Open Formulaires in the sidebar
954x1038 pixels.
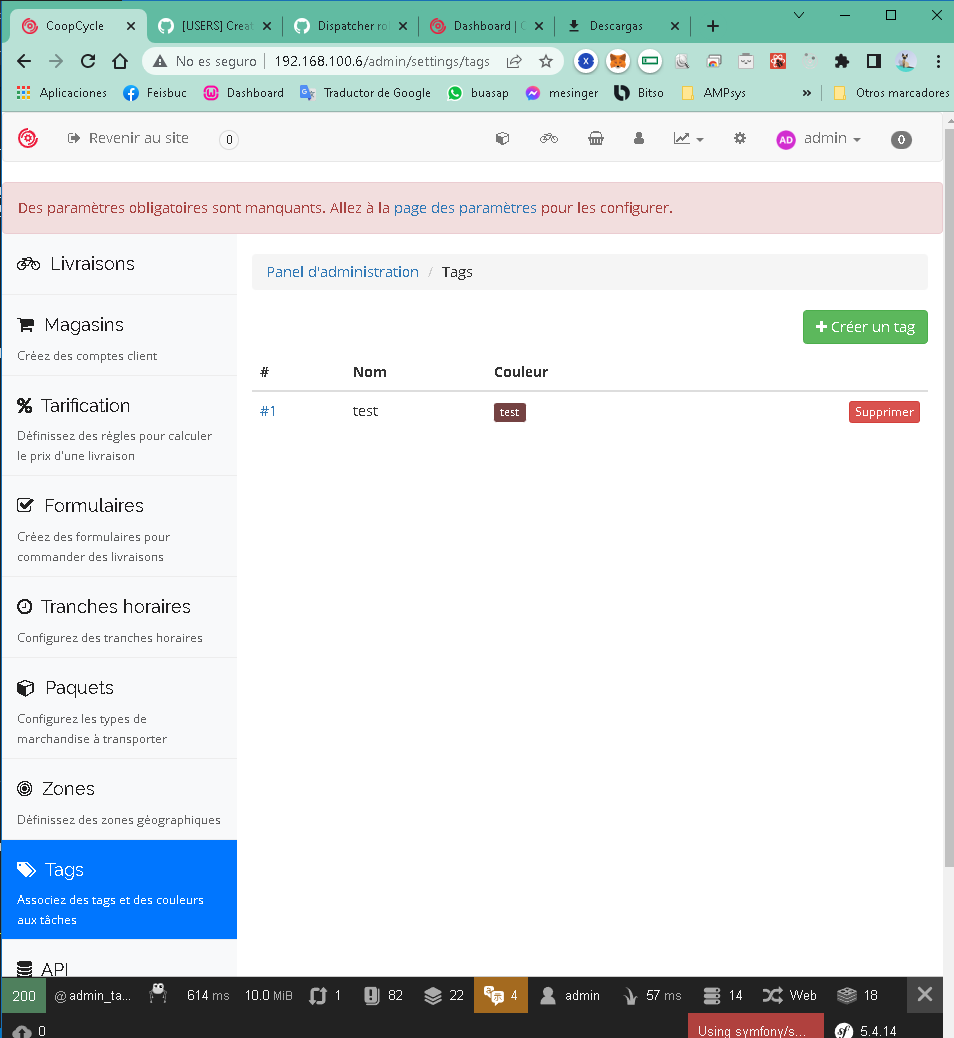tap(120, 527)
